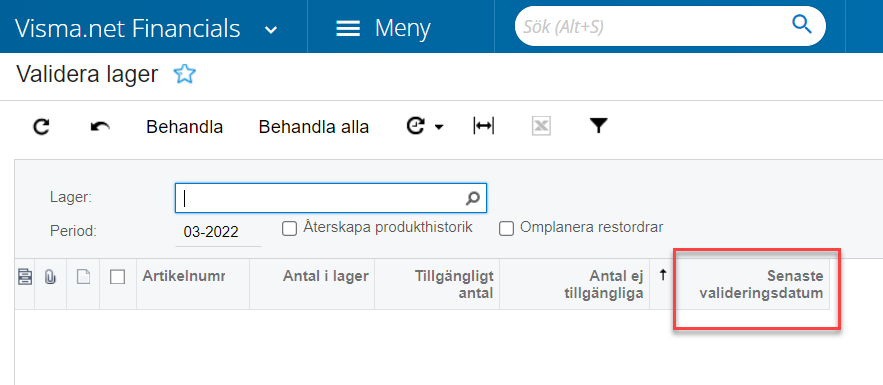Click the fit-to-column-width icon
This screenshot has width=883, height=385.
(x=483, y=127)
